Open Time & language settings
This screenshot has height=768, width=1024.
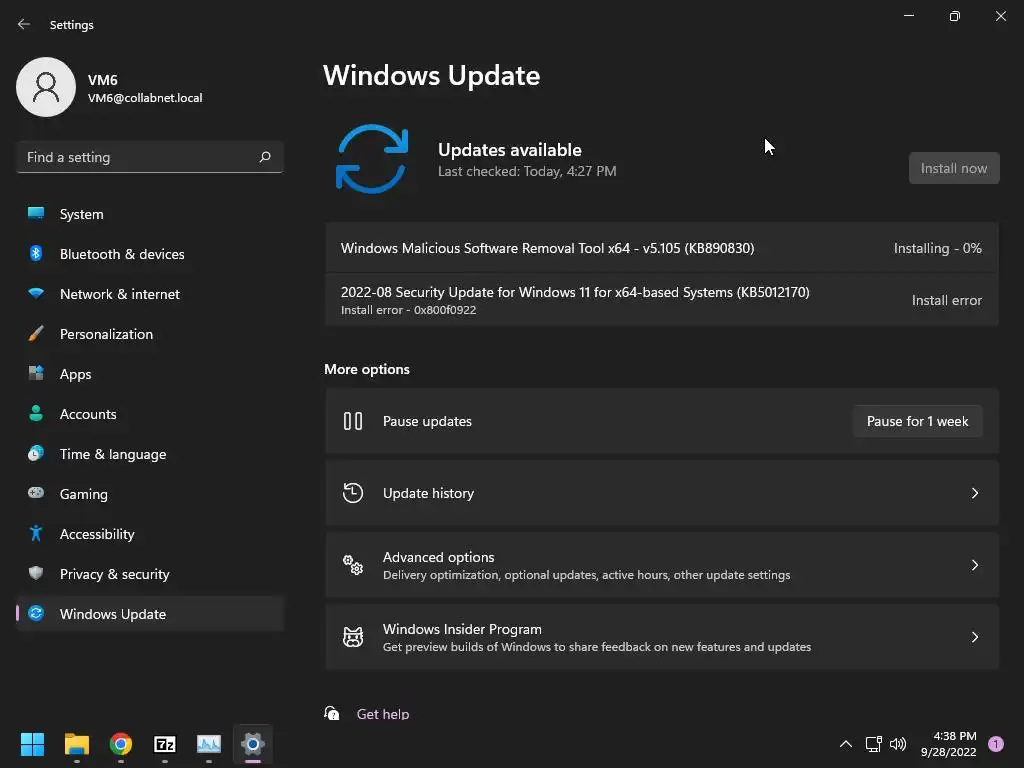coord(150,454)
